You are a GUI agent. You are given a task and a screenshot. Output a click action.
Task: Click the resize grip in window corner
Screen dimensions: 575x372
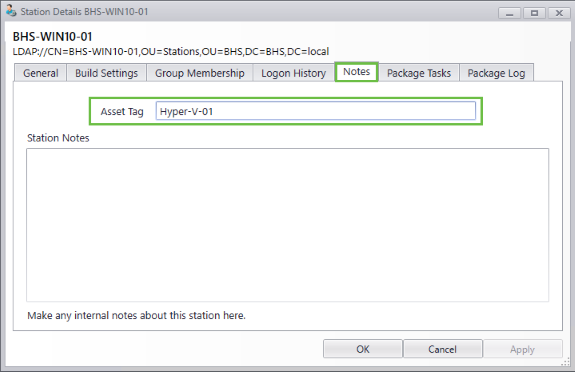(x=566, y=362)
